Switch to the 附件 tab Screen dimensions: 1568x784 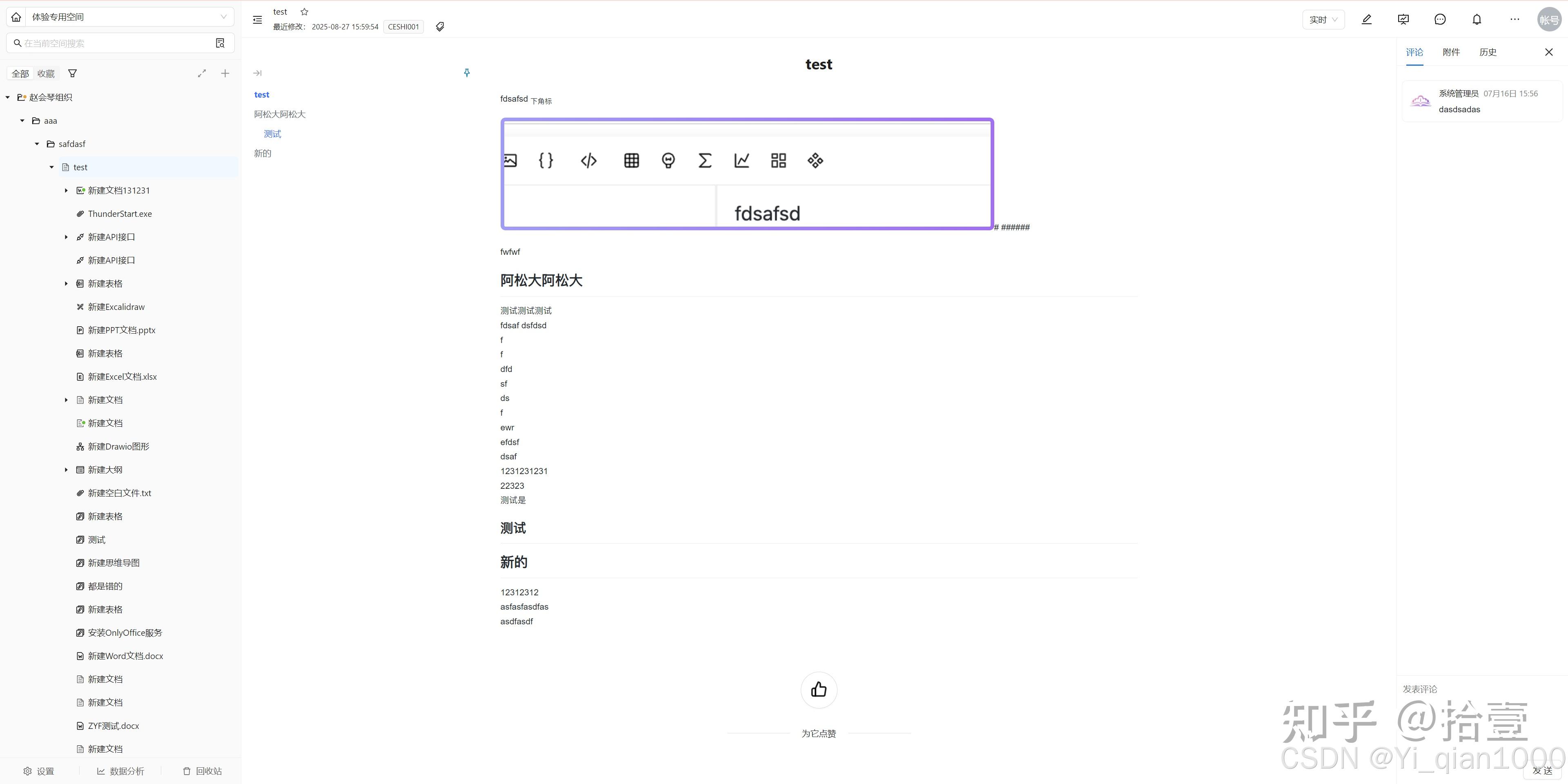click(1451, 52)
